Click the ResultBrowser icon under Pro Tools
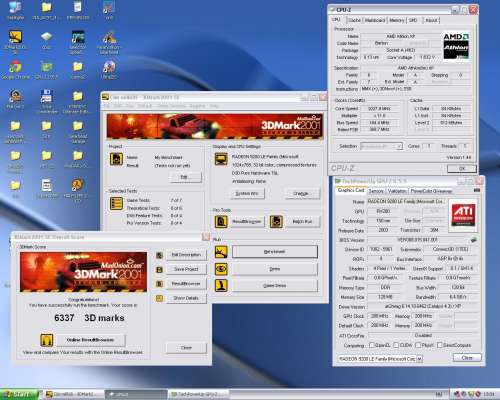Viewport: 500px width, 400px height. tap(221, 222)
